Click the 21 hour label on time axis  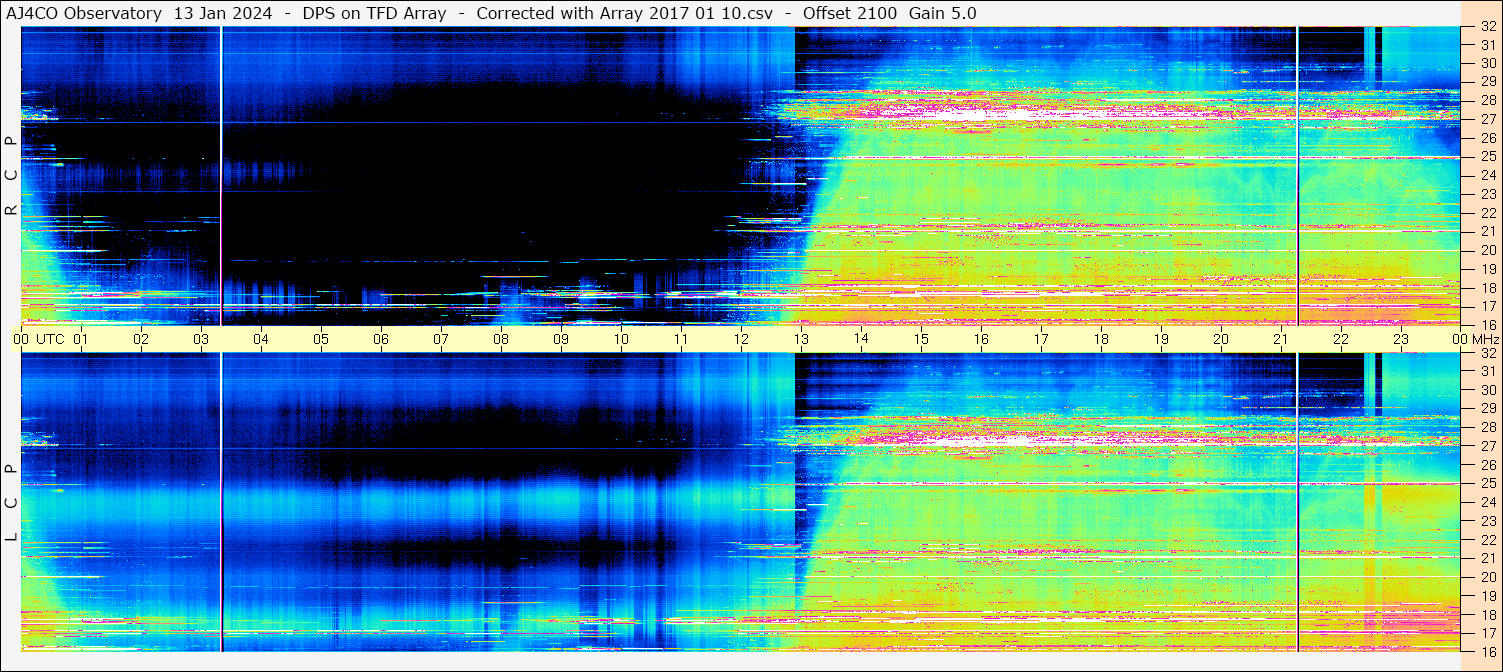tap(1281, 339)
